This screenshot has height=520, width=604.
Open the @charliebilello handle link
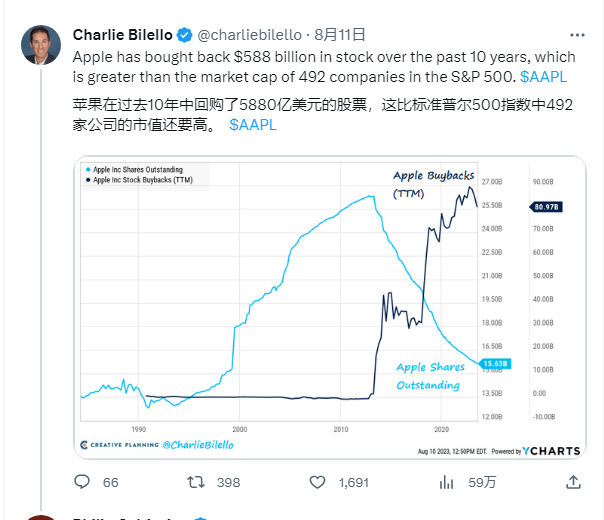coord(249,35)
